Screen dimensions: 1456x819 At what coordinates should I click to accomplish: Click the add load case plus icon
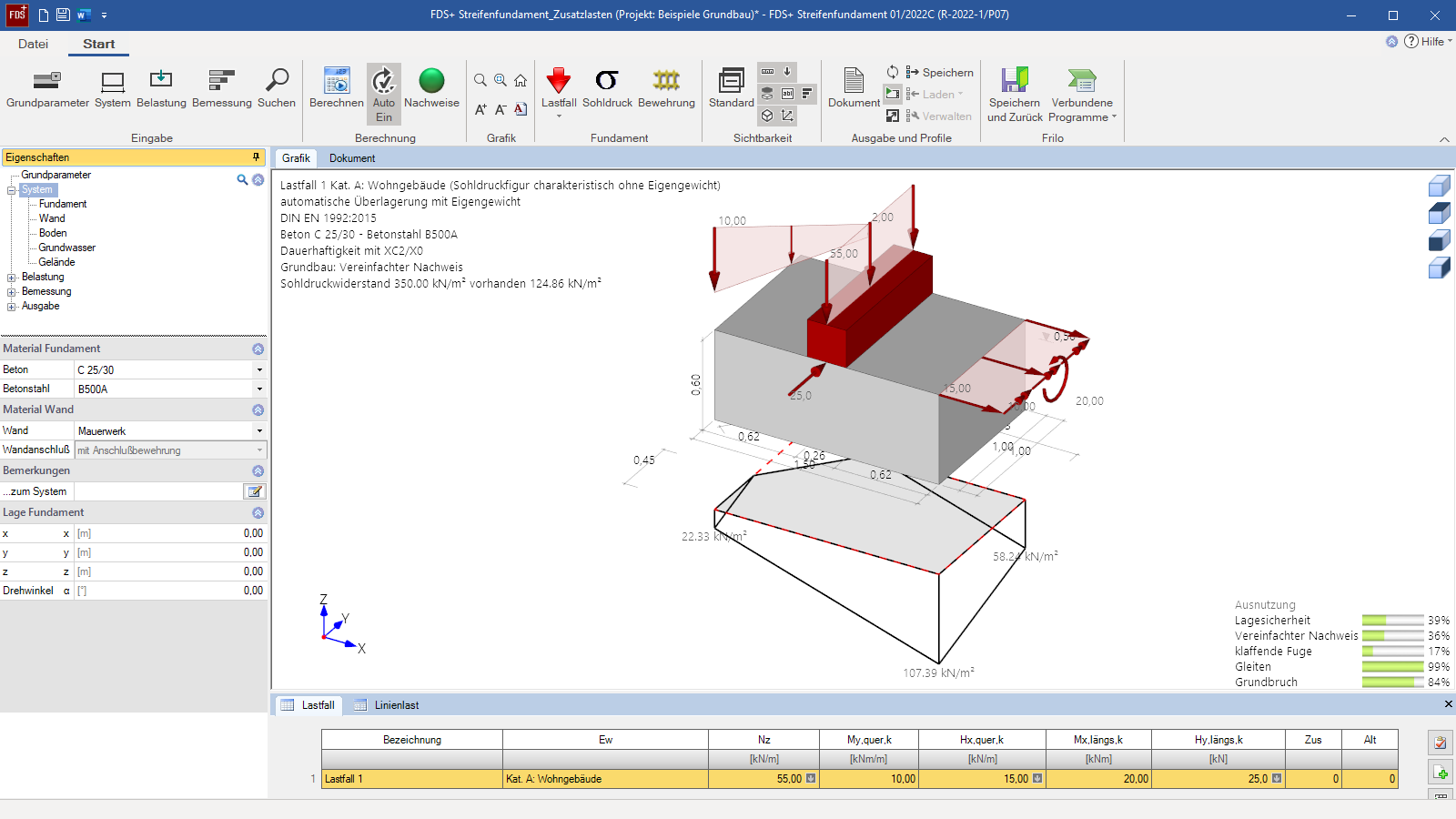(x=1441, y=773)
